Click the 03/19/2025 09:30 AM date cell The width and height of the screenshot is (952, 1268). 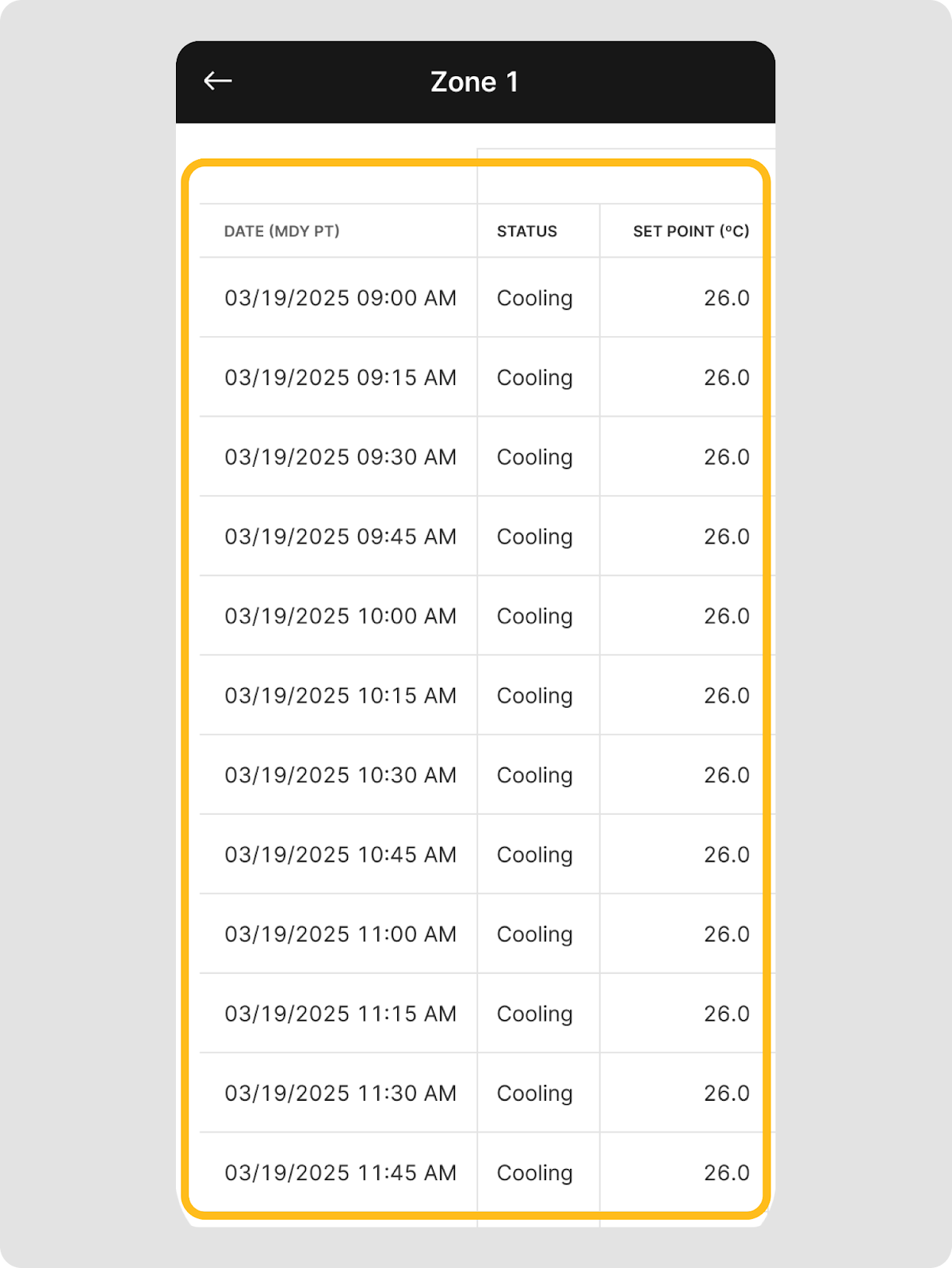[340, 457]
